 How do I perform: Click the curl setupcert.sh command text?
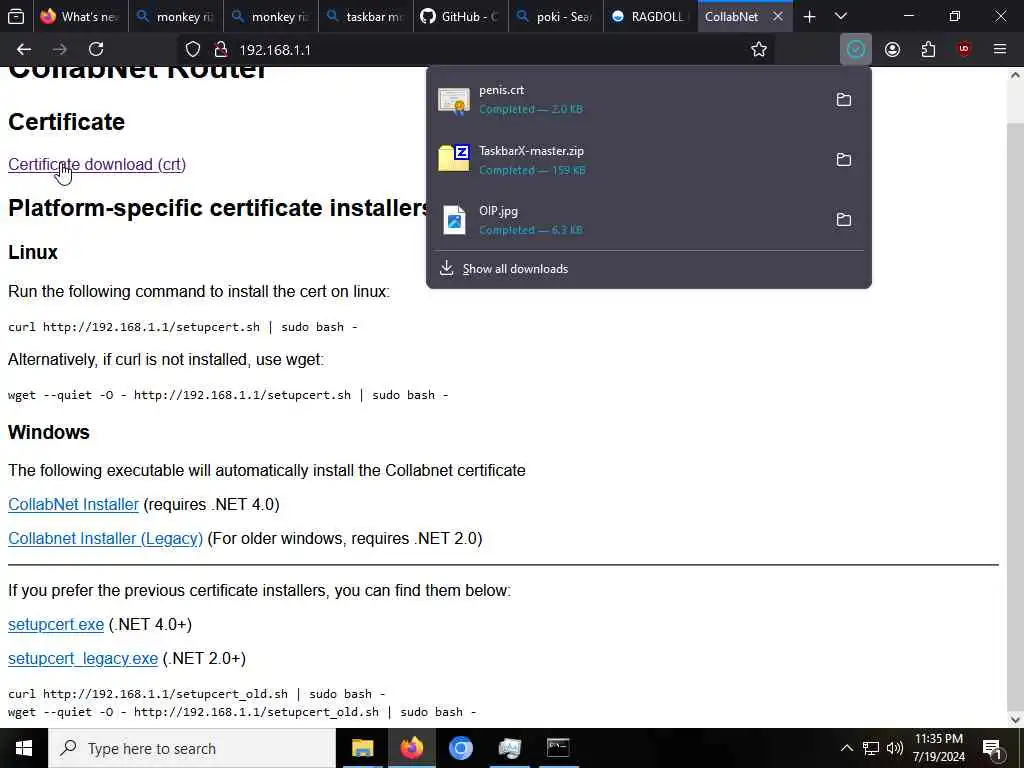(x=182, y=327)
